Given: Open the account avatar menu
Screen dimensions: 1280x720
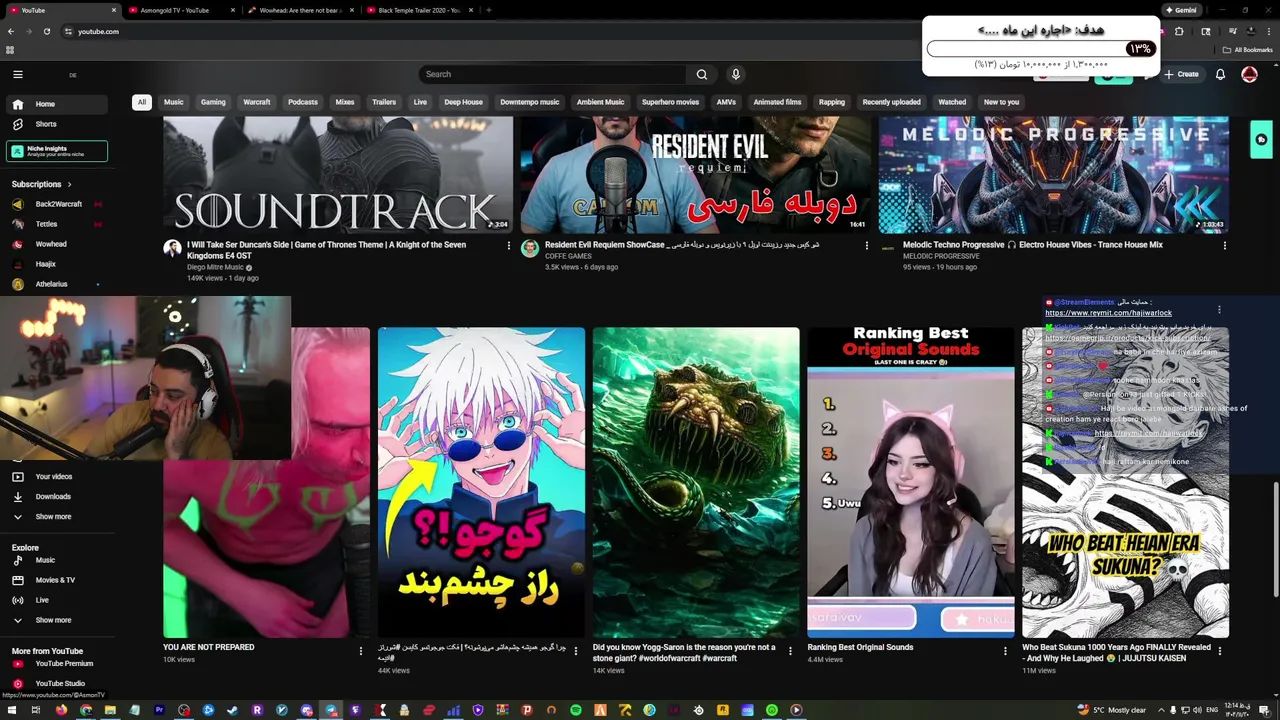Looking at the screenshot, I should point(1249,74).
